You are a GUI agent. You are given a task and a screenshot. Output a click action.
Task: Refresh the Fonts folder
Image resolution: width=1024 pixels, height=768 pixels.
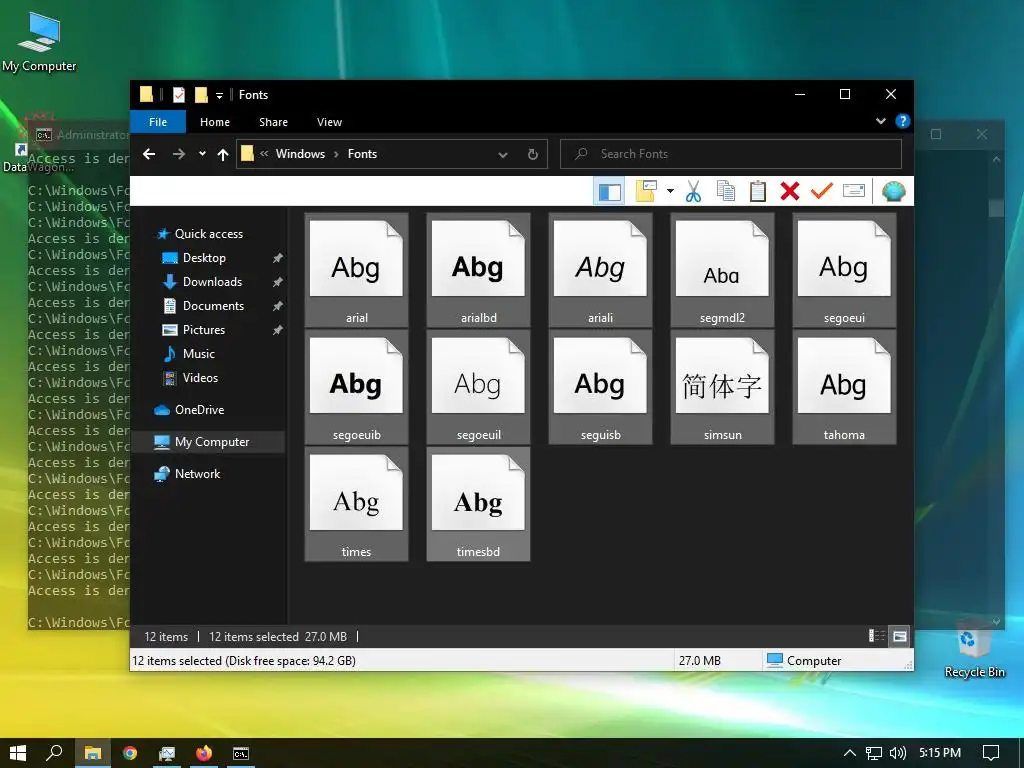(533, 154)
